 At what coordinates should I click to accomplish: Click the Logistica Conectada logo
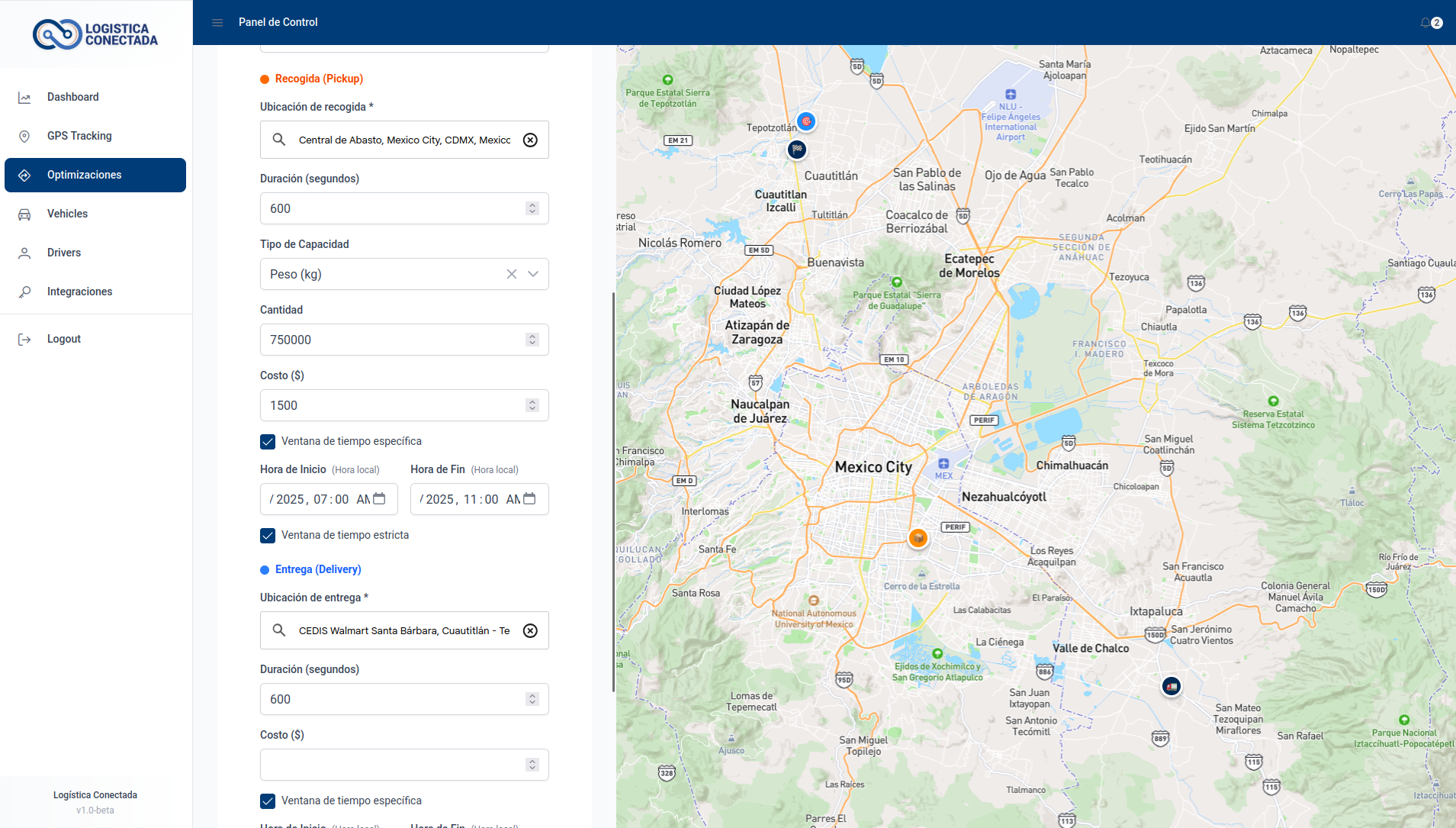click(95, 34)
